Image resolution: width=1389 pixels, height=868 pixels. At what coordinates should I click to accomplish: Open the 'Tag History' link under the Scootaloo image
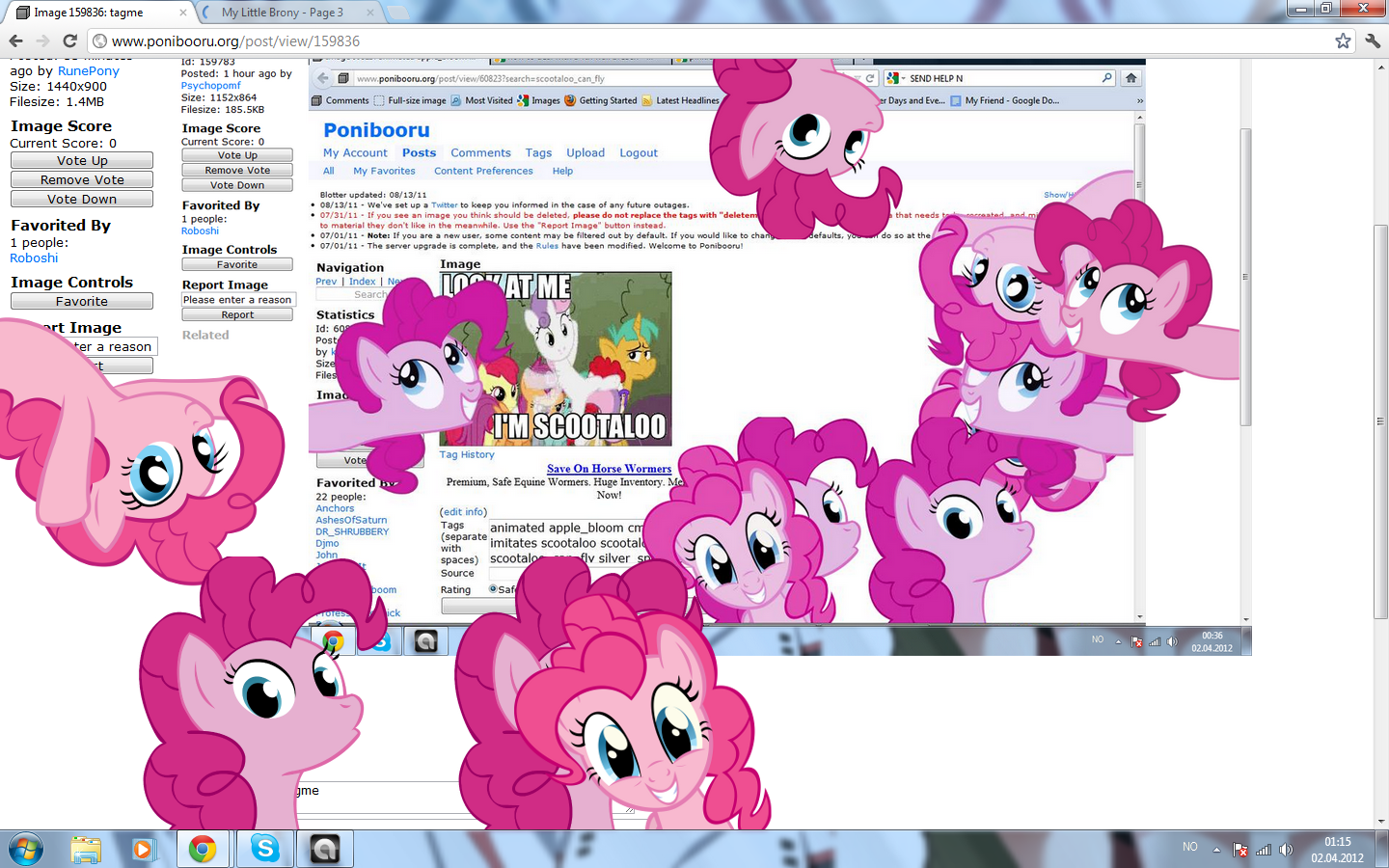pos(467,454)
